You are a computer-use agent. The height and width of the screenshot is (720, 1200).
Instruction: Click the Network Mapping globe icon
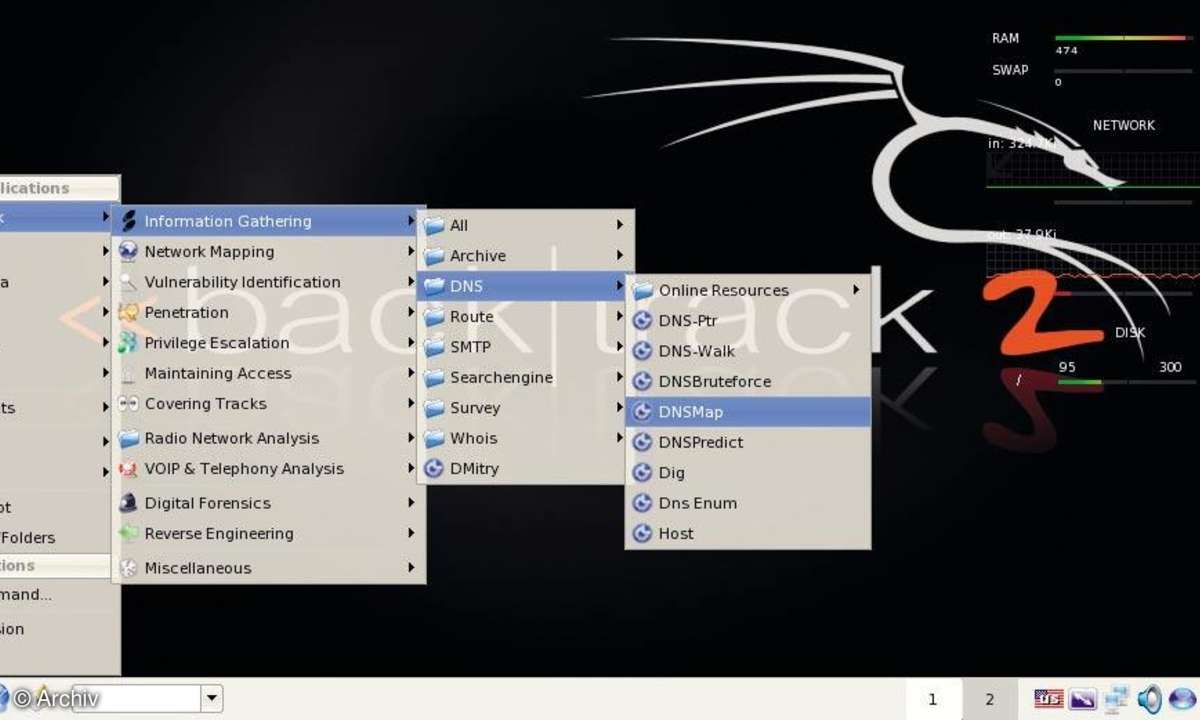coord(128,251)
